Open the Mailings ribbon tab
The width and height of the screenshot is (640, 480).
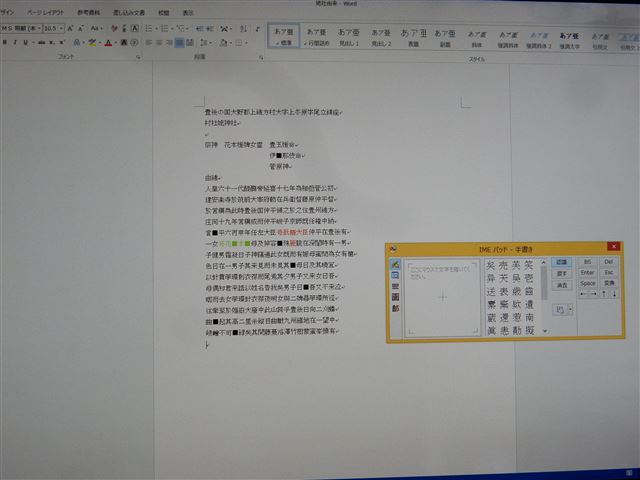[x=129, y=13]
